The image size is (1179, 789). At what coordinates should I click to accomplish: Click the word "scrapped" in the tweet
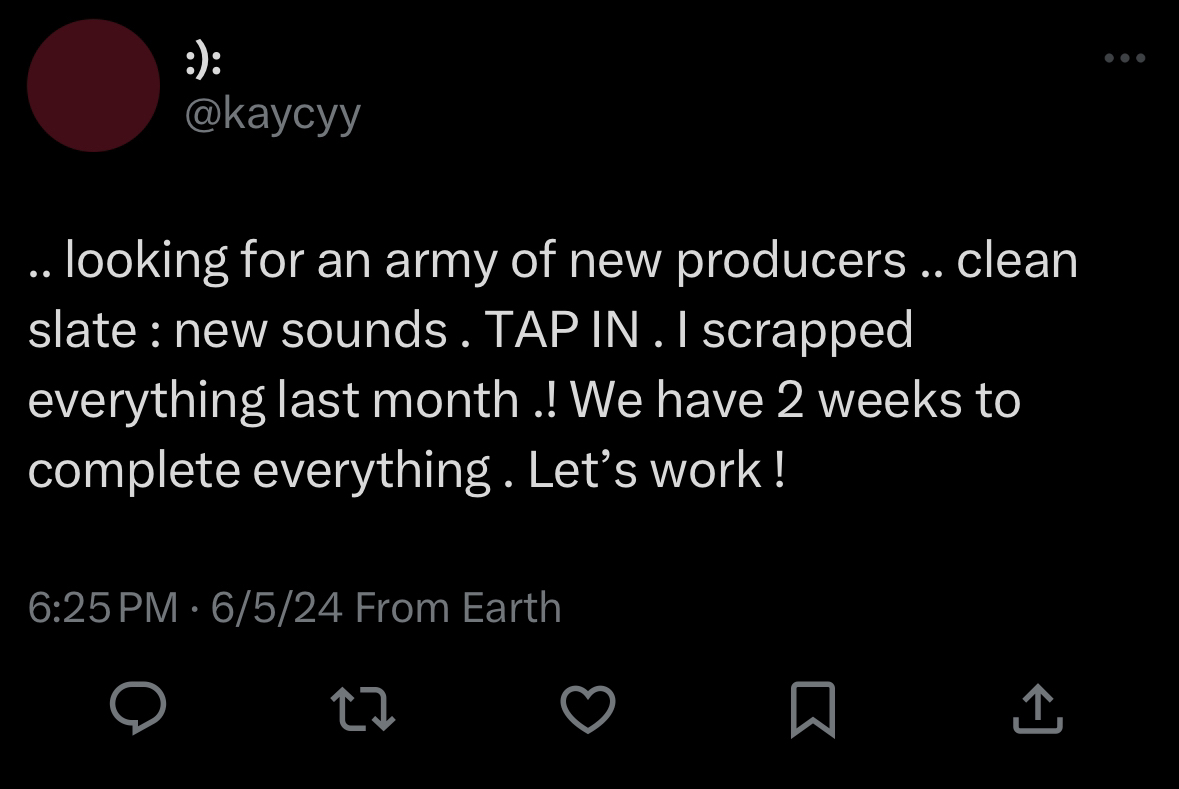click(x=807, y=331)
